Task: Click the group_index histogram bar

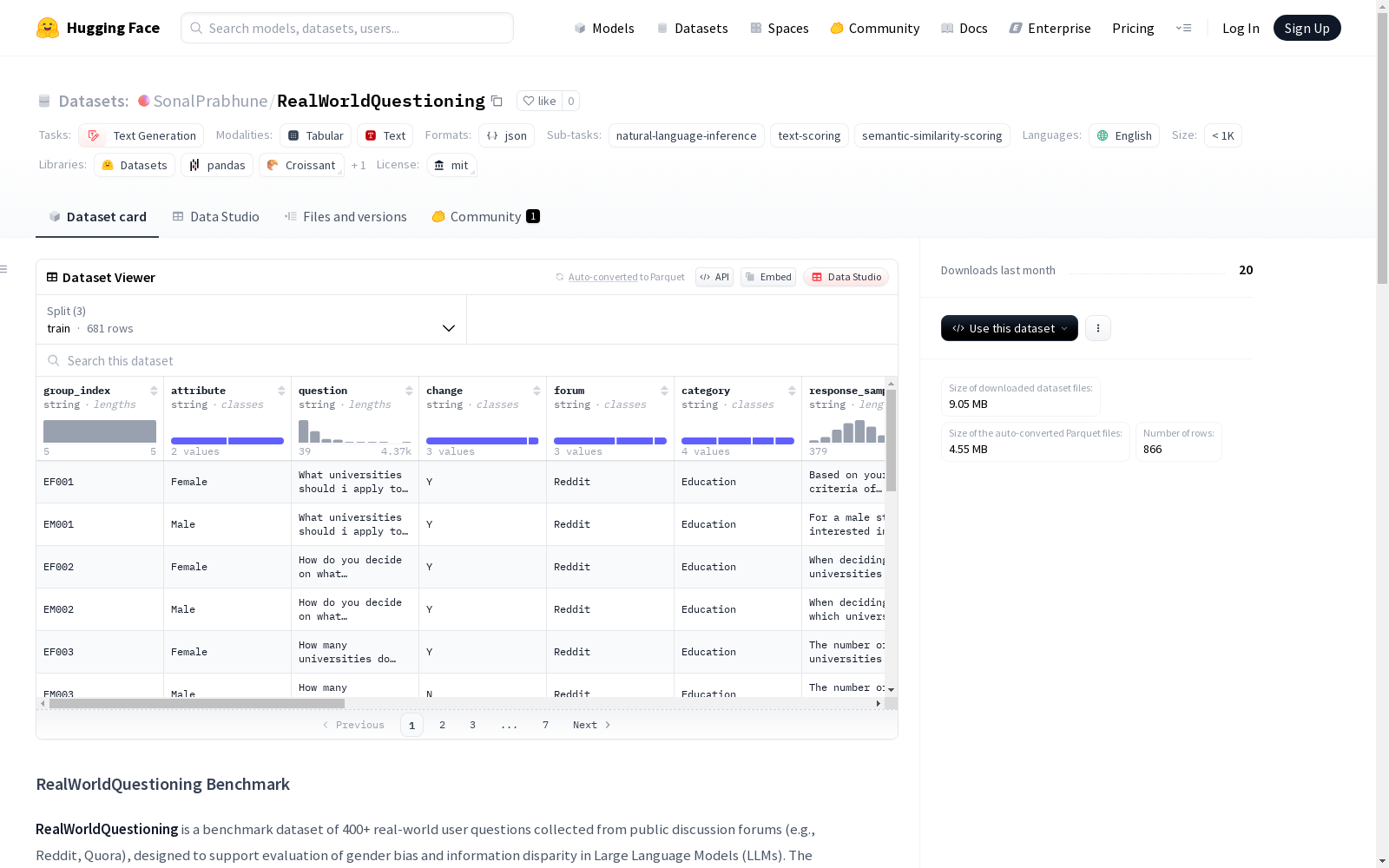Action: 100,431
